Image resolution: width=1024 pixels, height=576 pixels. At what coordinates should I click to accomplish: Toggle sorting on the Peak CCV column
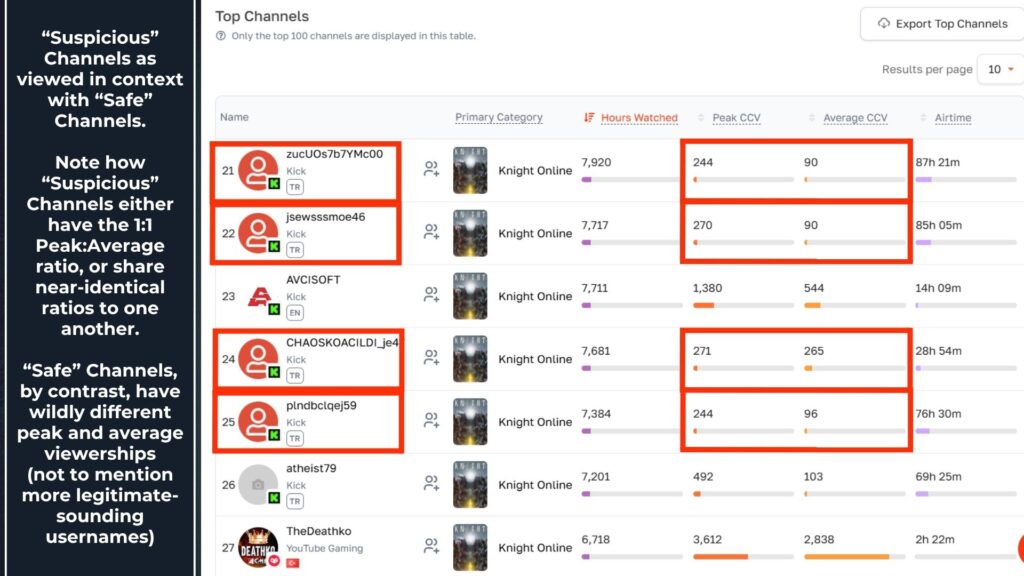pyautogui.click(x=737, y=117)
